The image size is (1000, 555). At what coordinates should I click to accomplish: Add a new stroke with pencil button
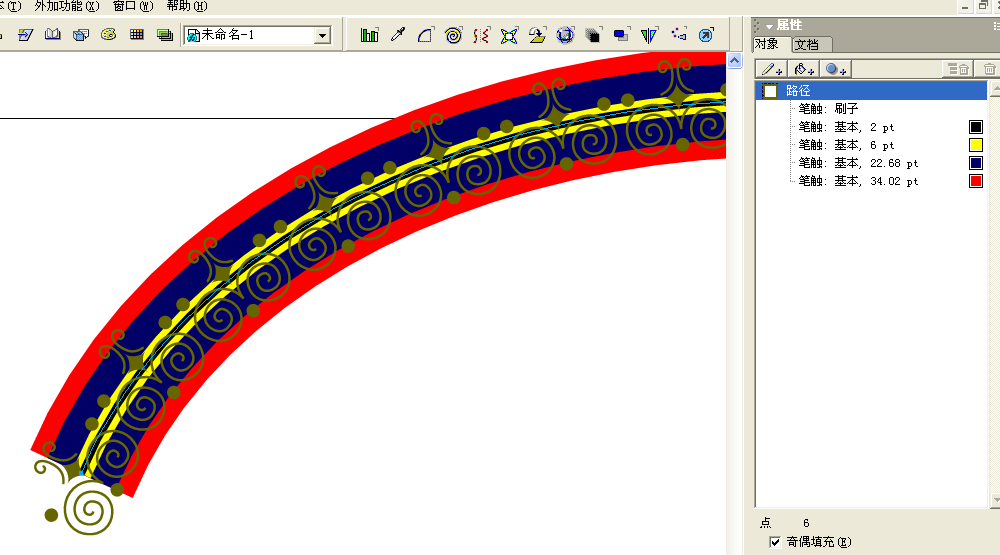772,69
